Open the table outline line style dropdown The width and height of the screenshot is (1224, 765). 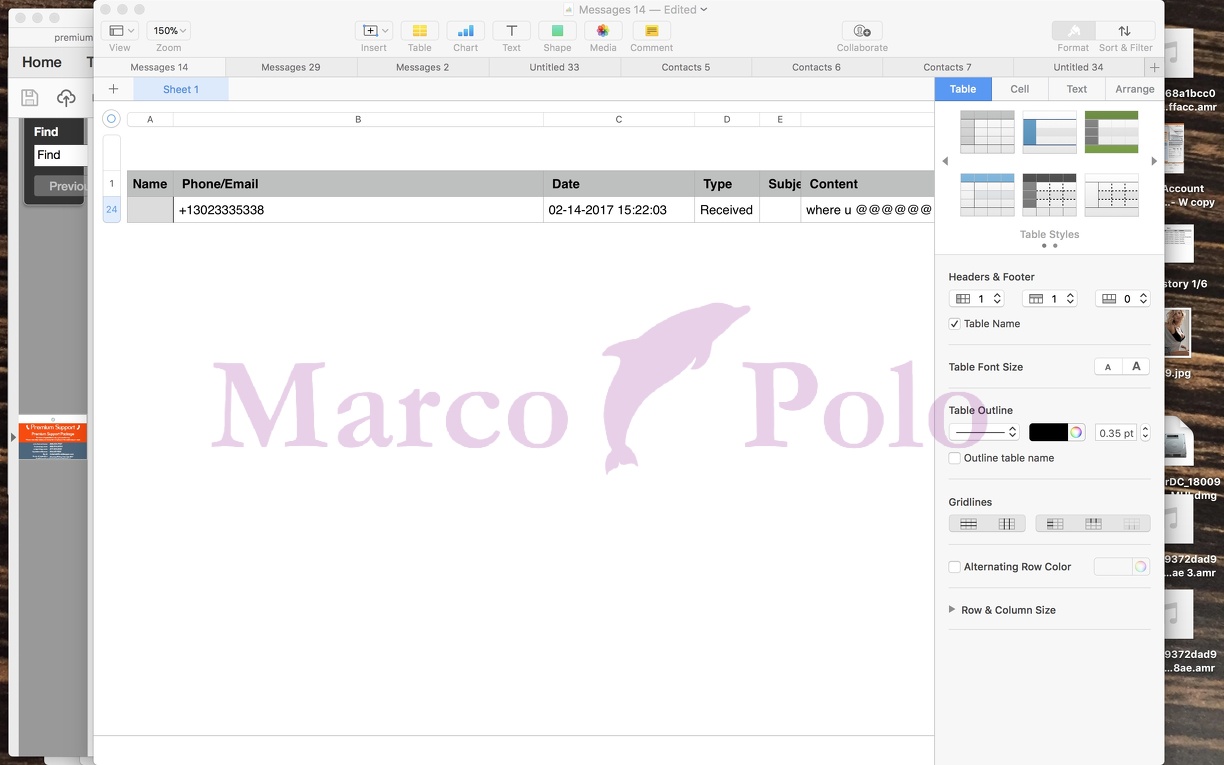[984, 432]
